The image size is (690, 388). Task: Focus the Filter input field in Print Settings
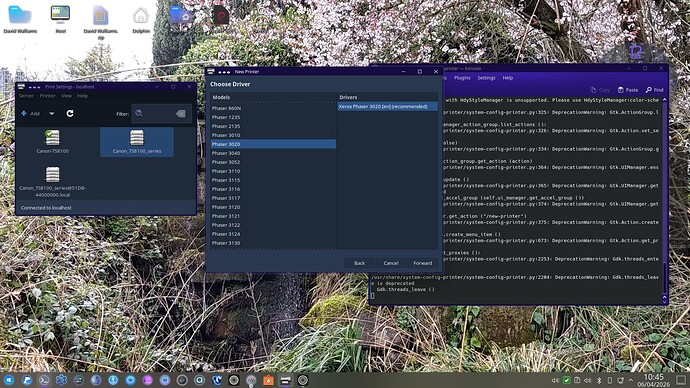click(161, 113)
